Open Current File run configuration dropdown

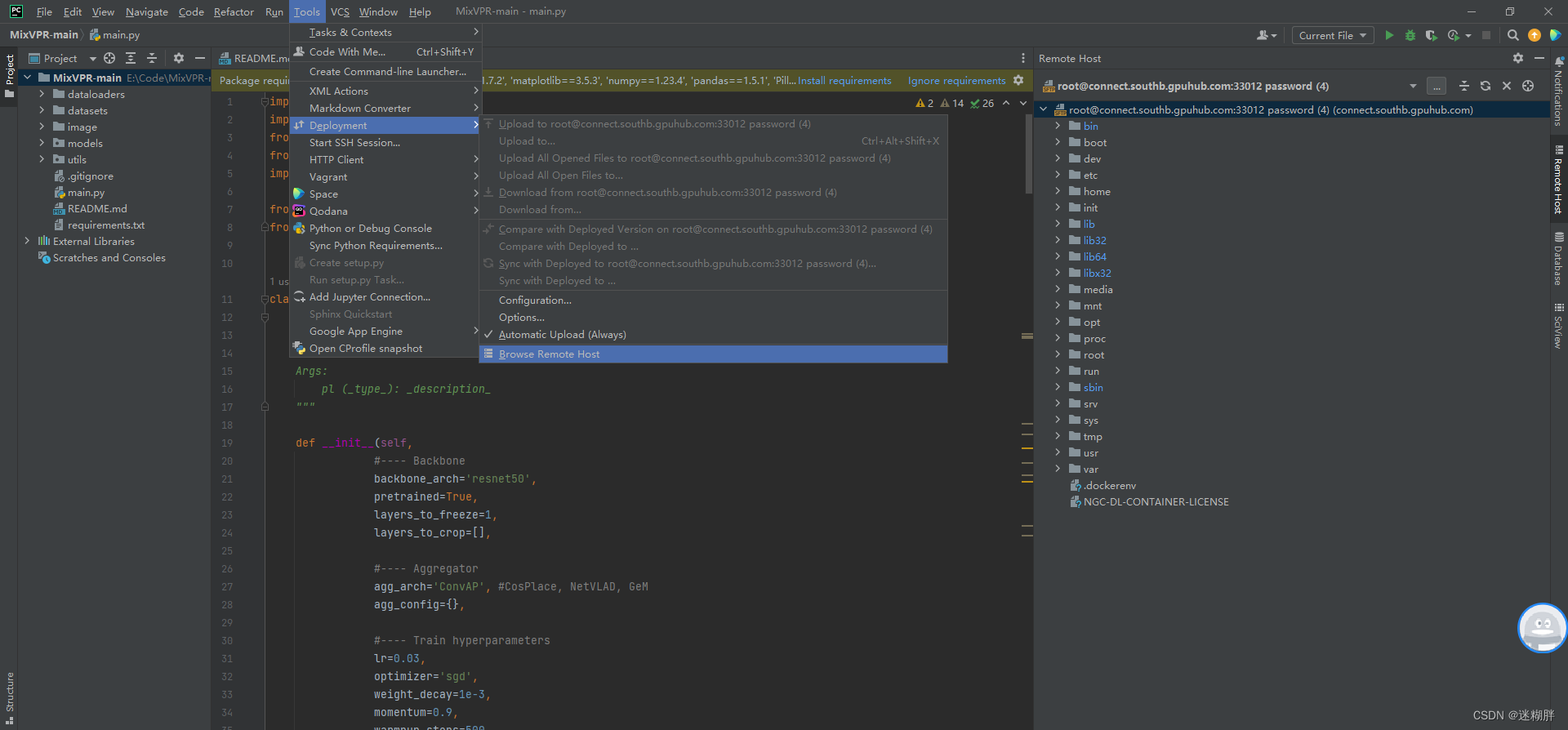tap(1333, 35)
